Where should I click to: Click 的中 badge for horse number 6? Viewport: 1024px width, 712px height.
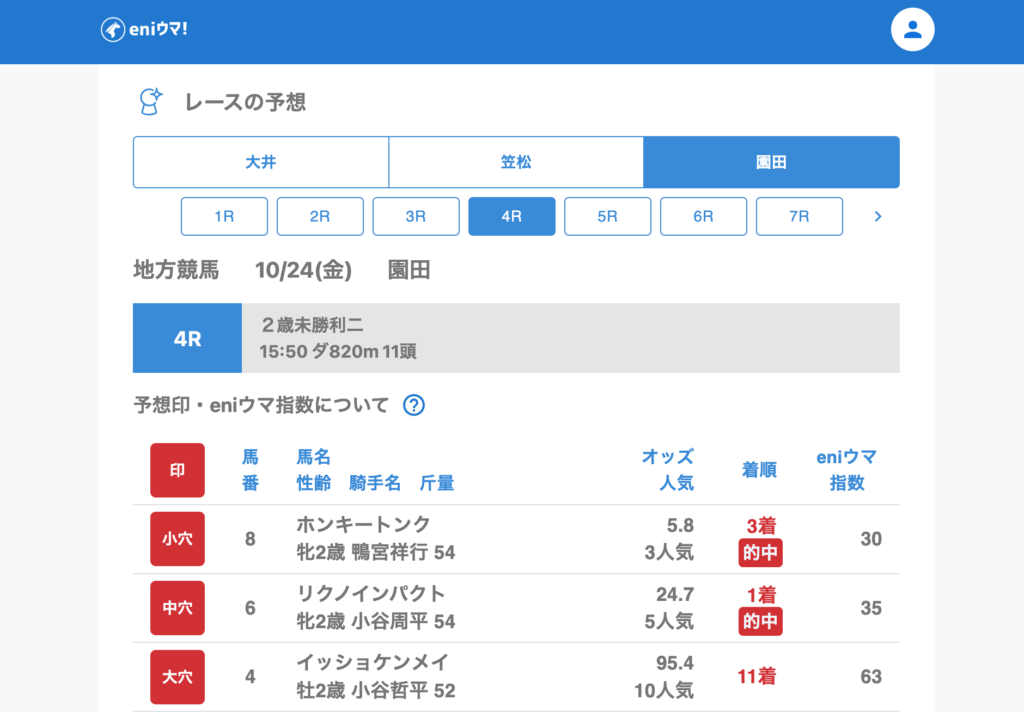760,622
